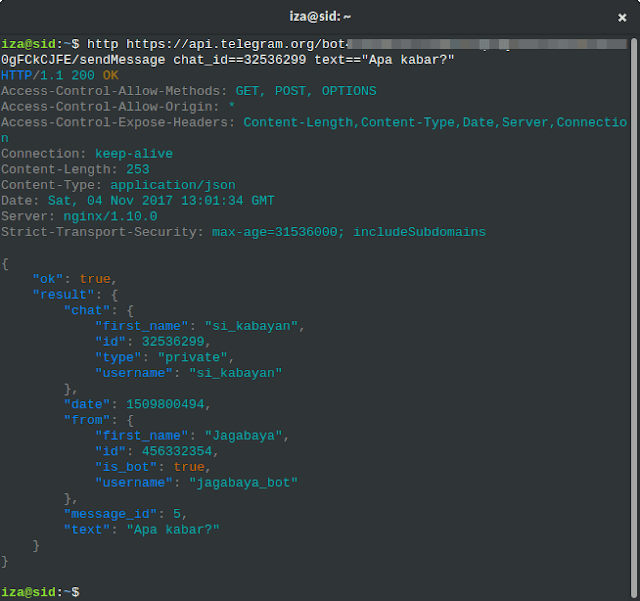
Task: Click "message_id" JSON key
Action: click(x=110, y=514)
